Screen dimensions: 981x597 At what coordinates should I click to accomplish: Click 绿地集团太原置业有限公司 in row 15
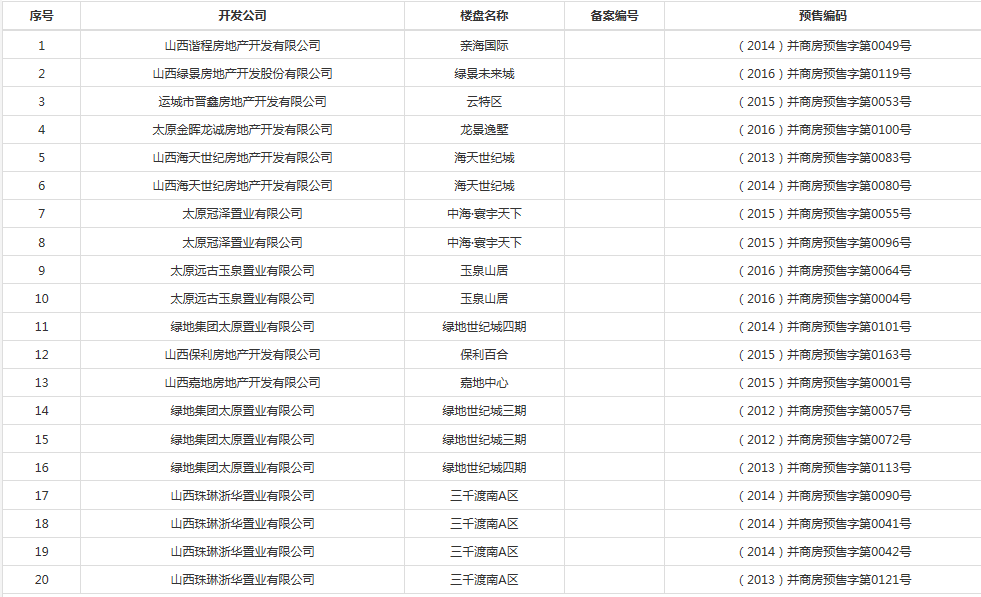[242, 439]
